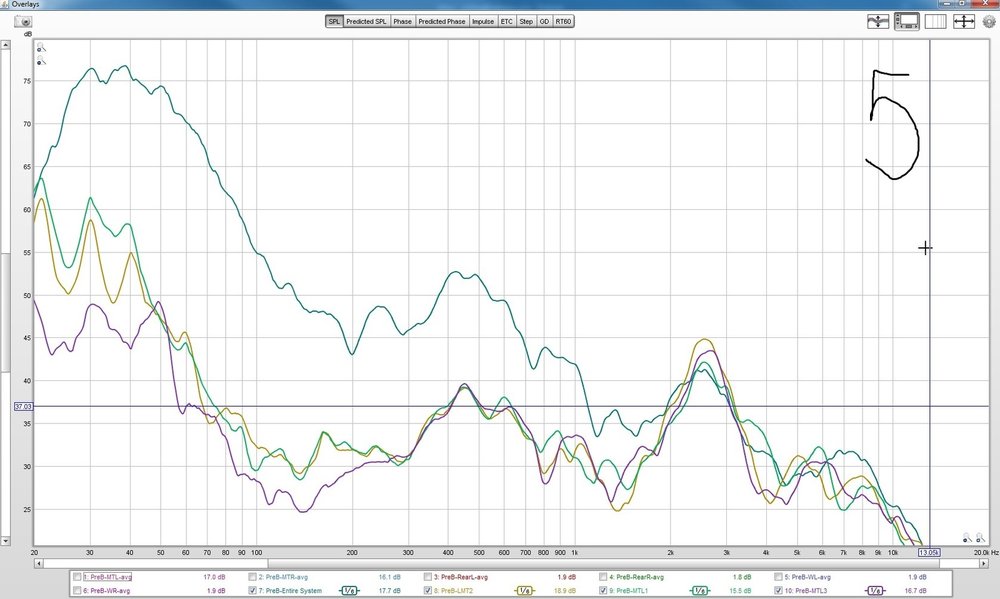This screenshot has height=599, width=1000.
Task: Toggle the scrollbars display toolbar icon
Action: (907, 21)
